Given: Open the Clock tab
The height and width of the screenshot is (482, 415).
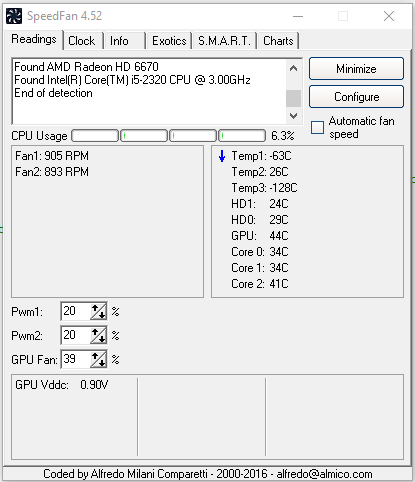Looking at the screenshot, I should coord(82,41).
